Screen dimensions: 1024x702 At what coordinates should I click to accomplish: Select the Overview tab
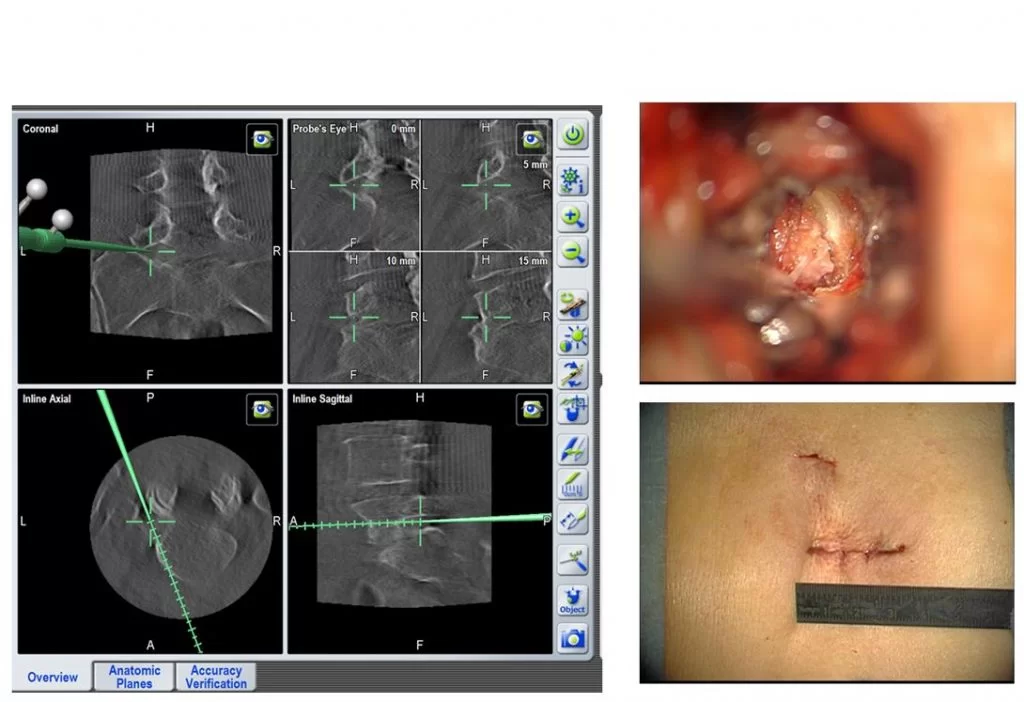(x=52, y=677)
